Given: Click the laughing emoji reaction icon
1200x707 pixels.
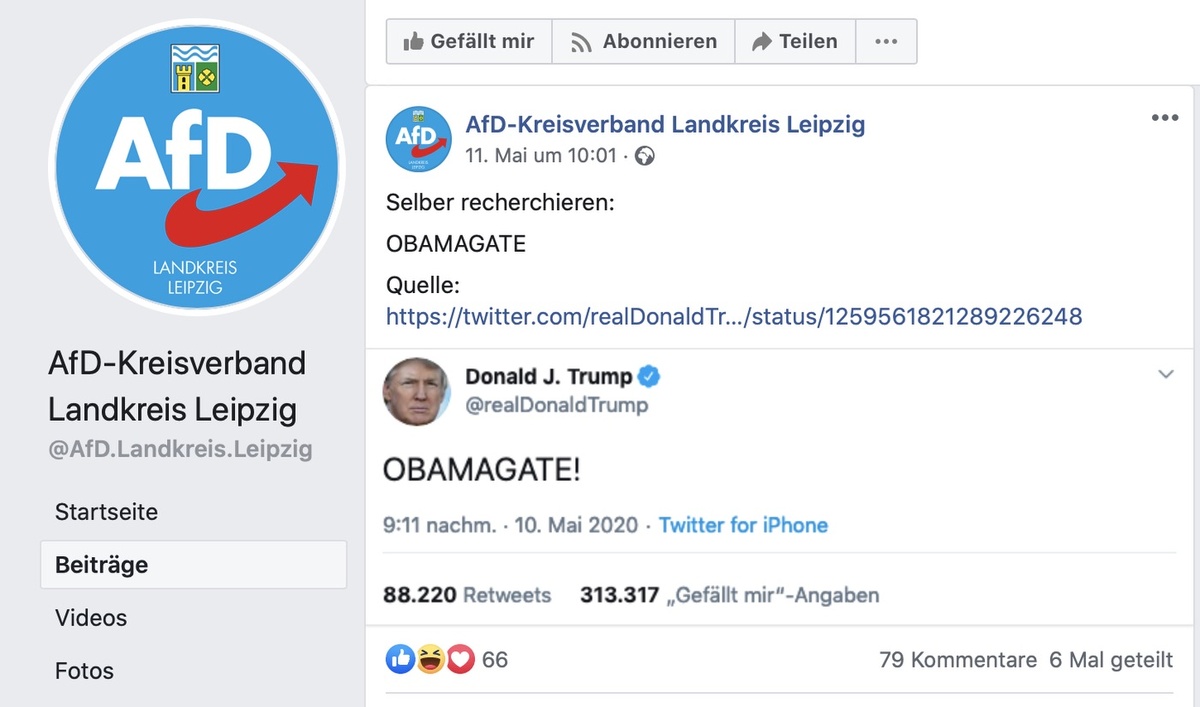Looking at the screenshot, I should (x=429, y=660).
